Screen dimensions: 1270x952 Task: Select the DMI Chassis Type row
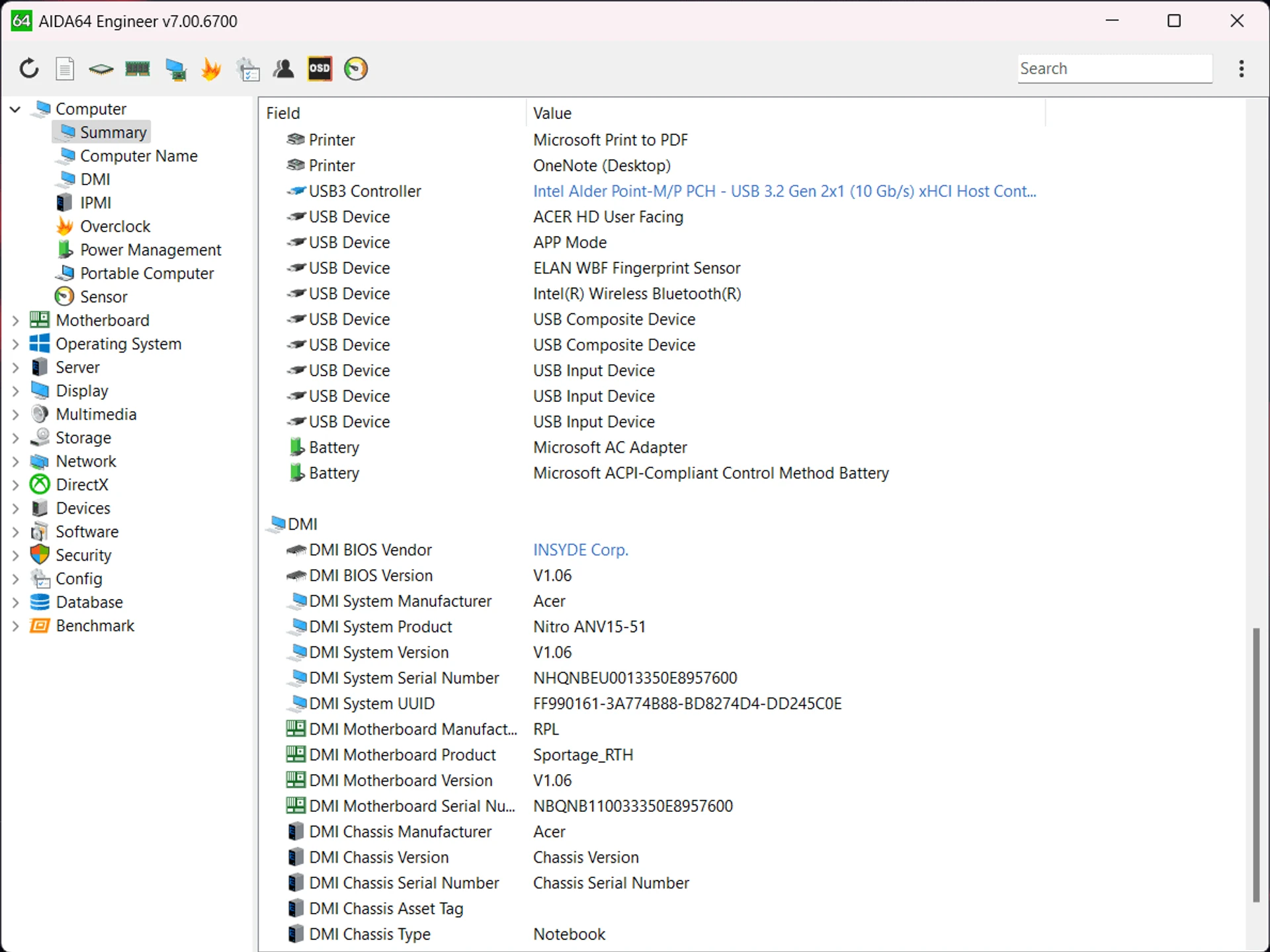click(651, 933)
